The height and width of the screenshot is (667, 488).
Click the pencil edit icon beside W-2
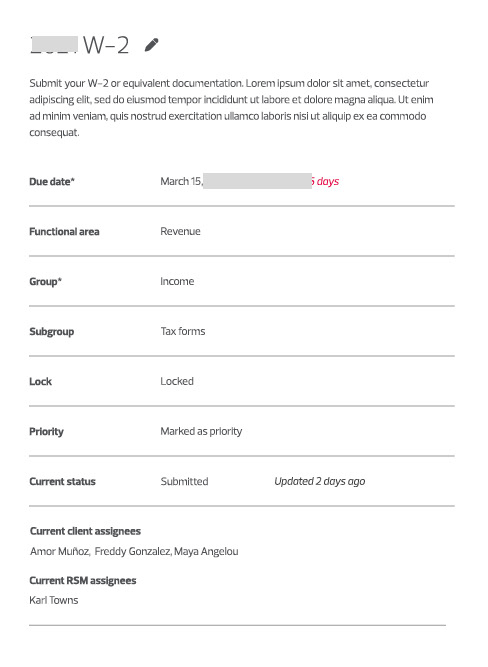(151, 45)
